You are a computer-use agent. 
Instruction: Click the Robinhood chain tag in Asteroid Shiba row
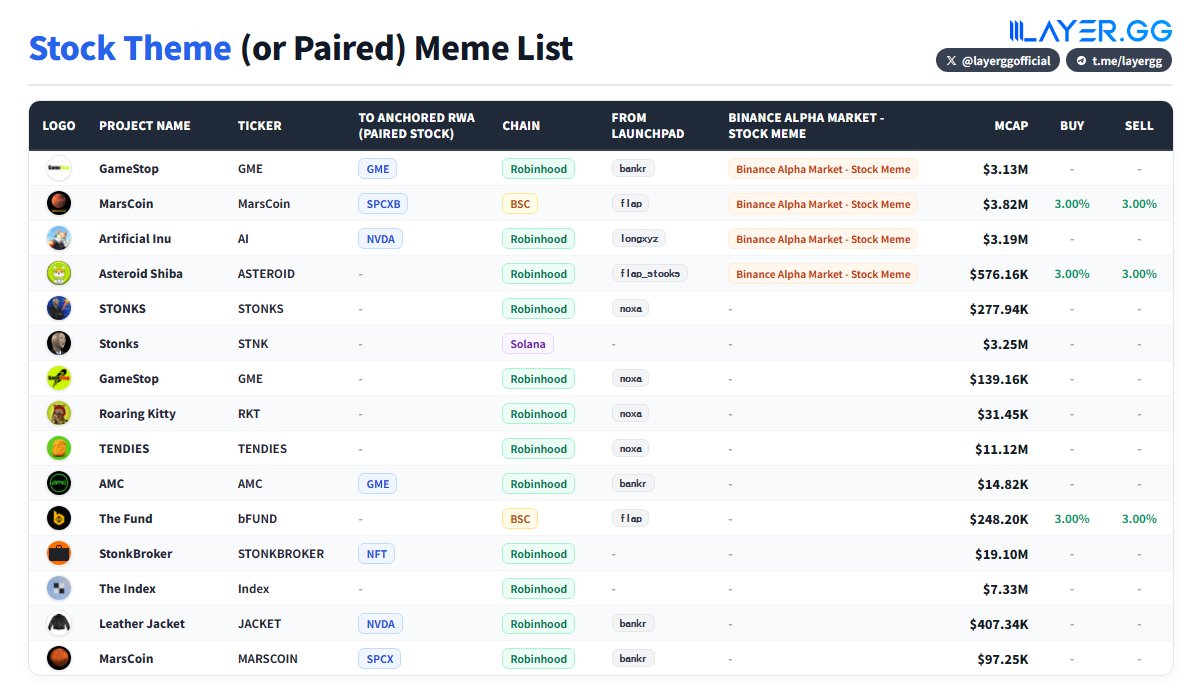click(538, 274)
